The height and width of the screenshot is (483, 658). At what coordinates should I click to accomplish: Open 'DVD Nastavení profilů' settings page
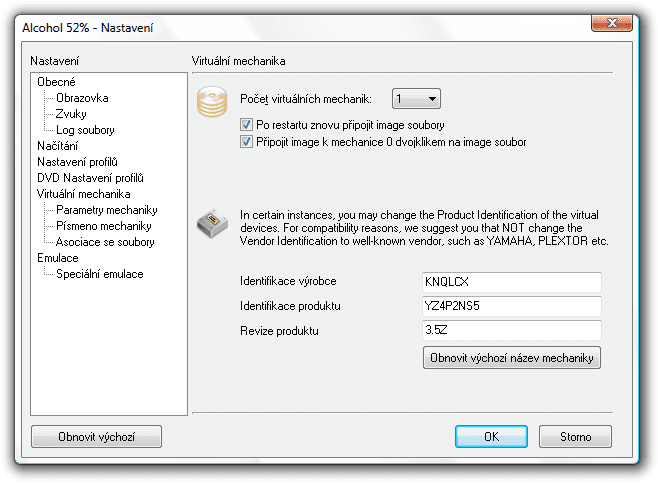click(x=90, y=178)
